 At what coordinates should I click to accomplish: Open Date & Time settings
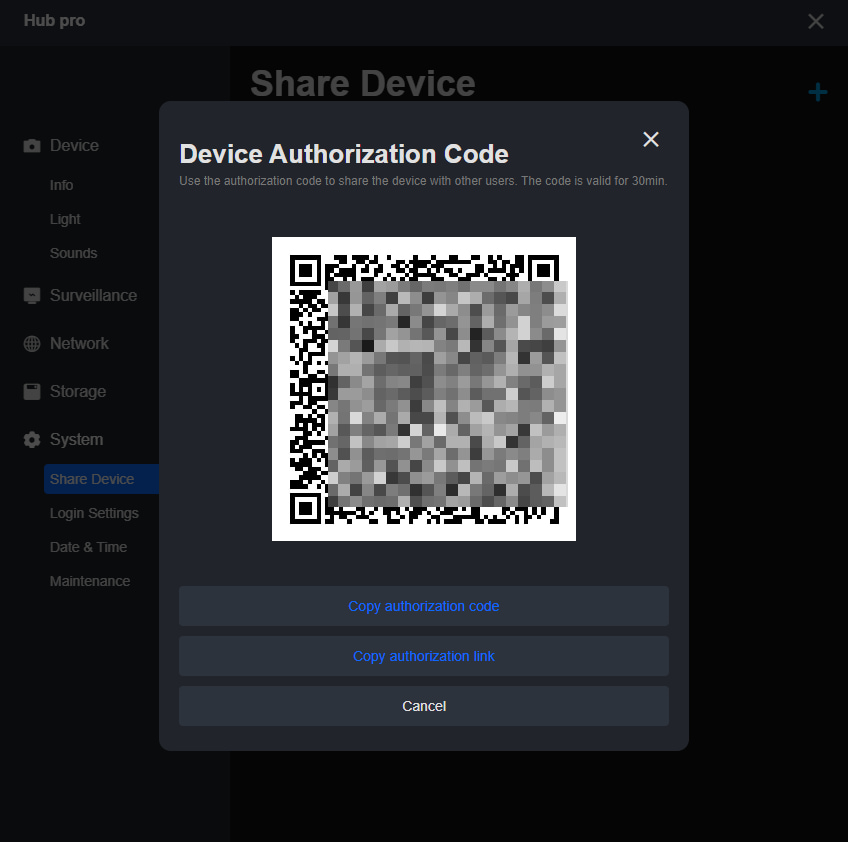pos(88,547)
